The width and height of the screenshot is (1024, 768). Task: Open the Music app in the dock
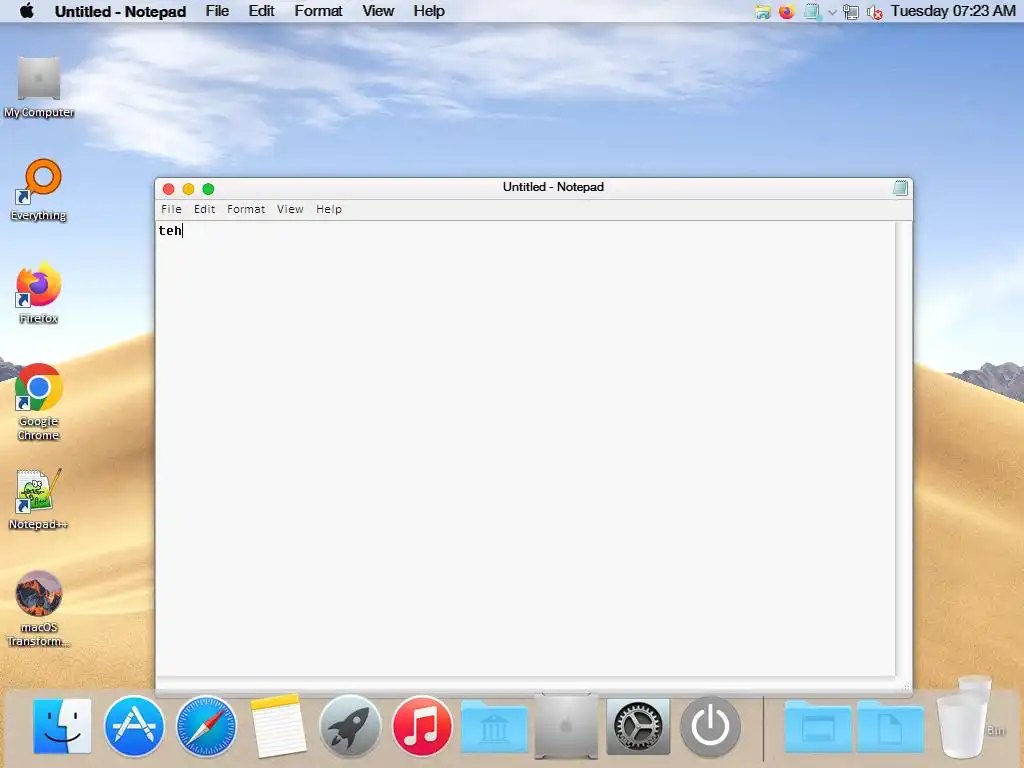(422, 726)
